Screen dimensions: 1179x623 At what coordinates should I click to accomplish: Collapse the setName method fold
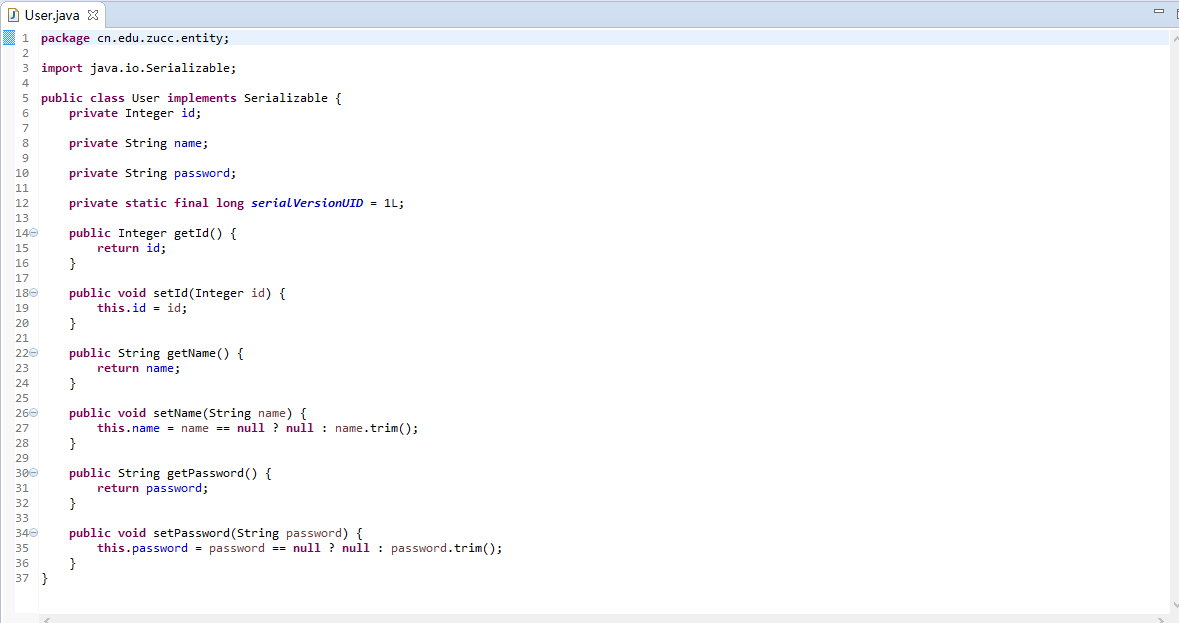pyautogui.click(x=34, y=413)
